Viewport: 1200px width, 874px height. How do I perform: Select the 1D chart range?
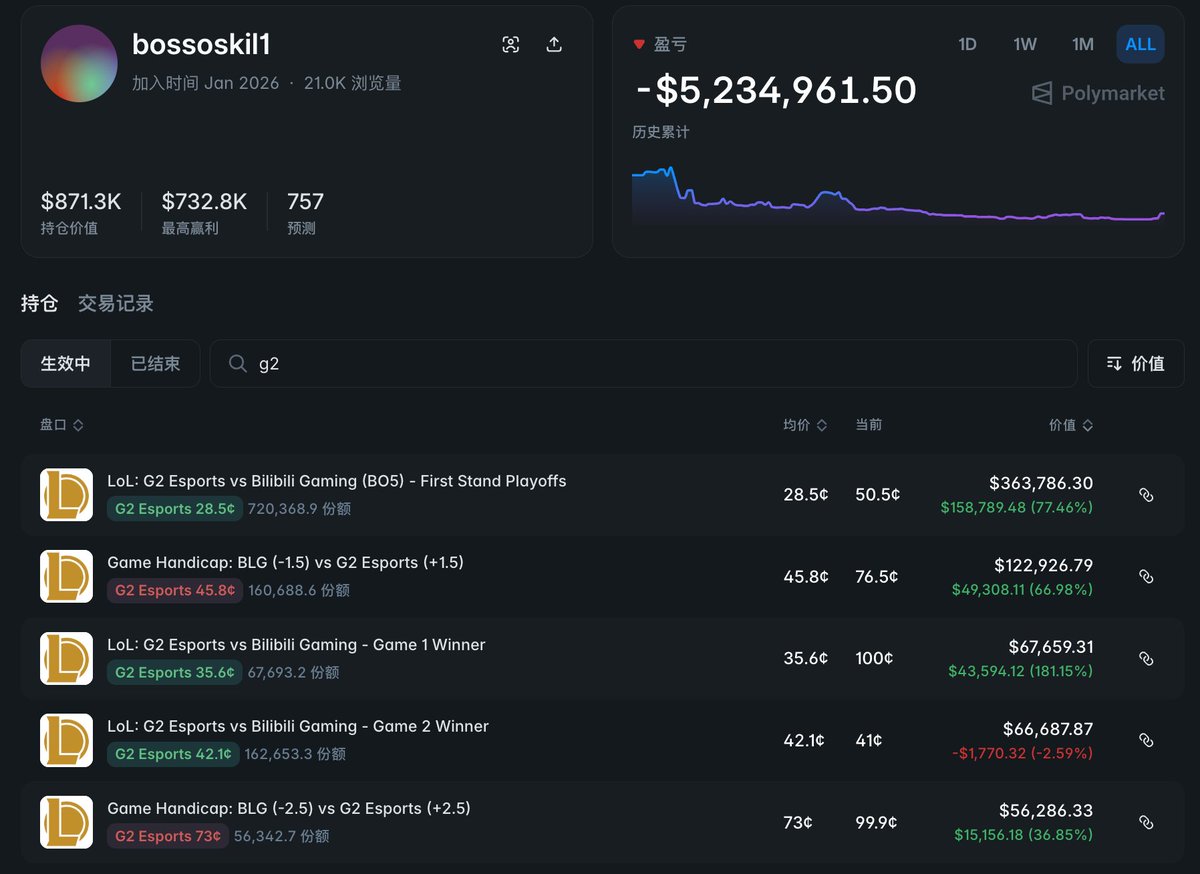(967, 44)
